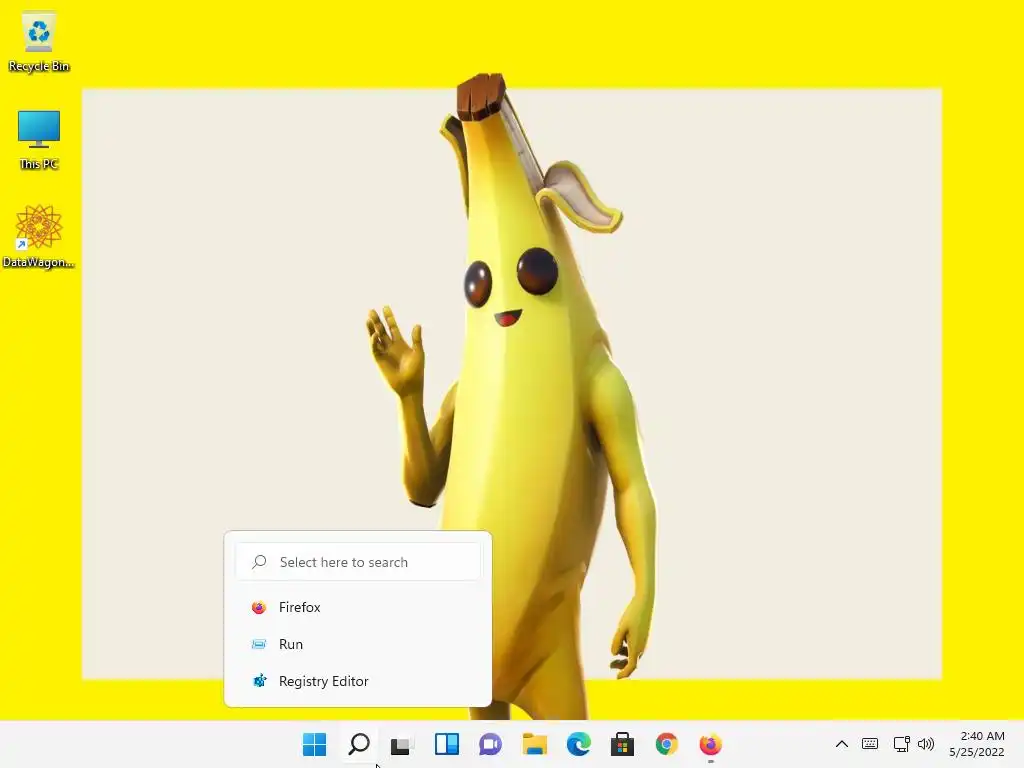Choose Firefox from the search flyout
Image resolution: width=1024 pixels, height=768 pixels.
point(358,607)
